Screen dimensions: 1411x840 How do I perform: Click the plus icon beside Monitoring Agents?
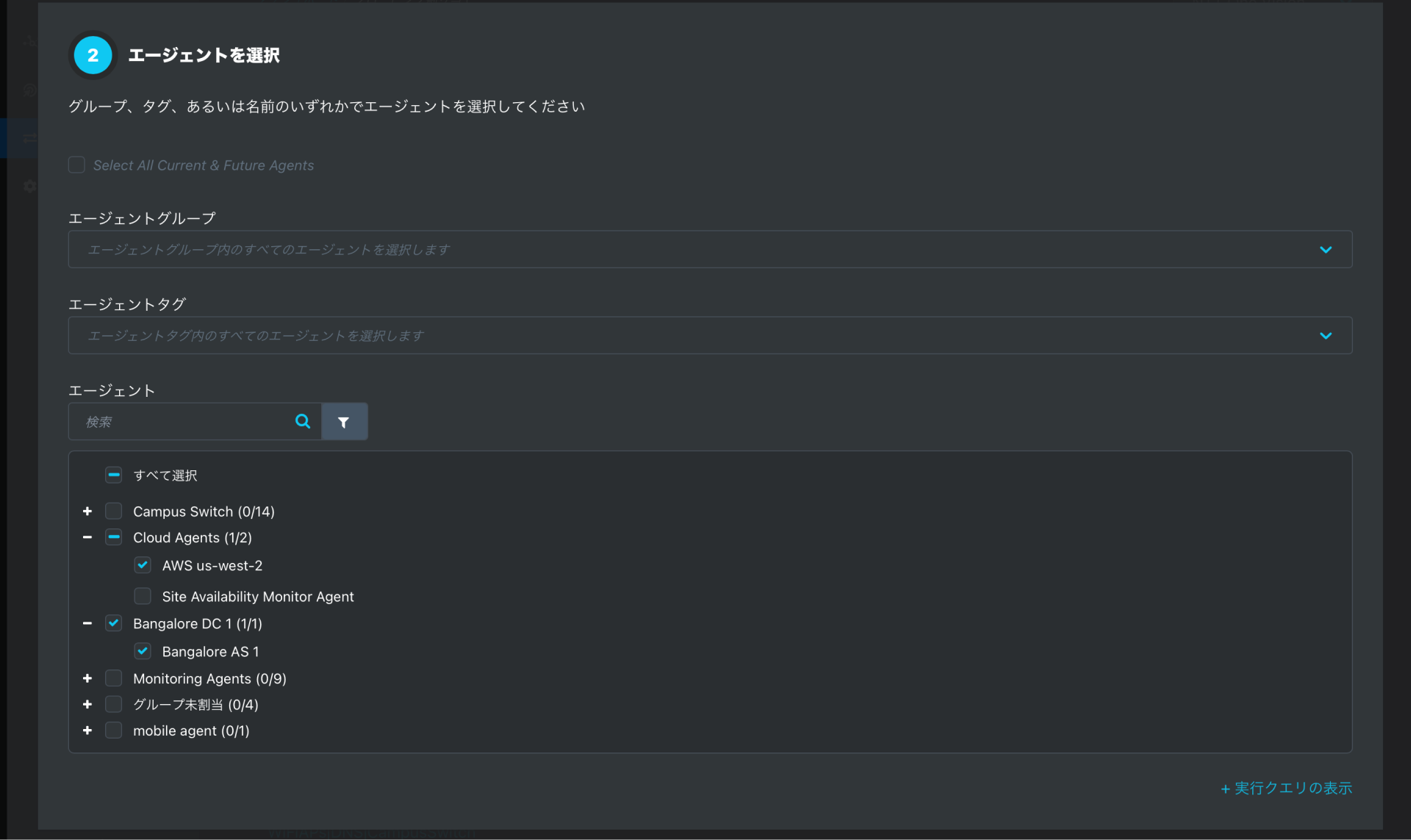tap(87, 678)
